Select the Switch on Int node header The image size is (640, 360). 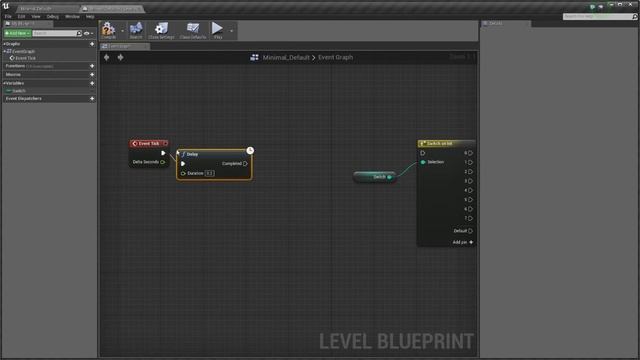446,144
